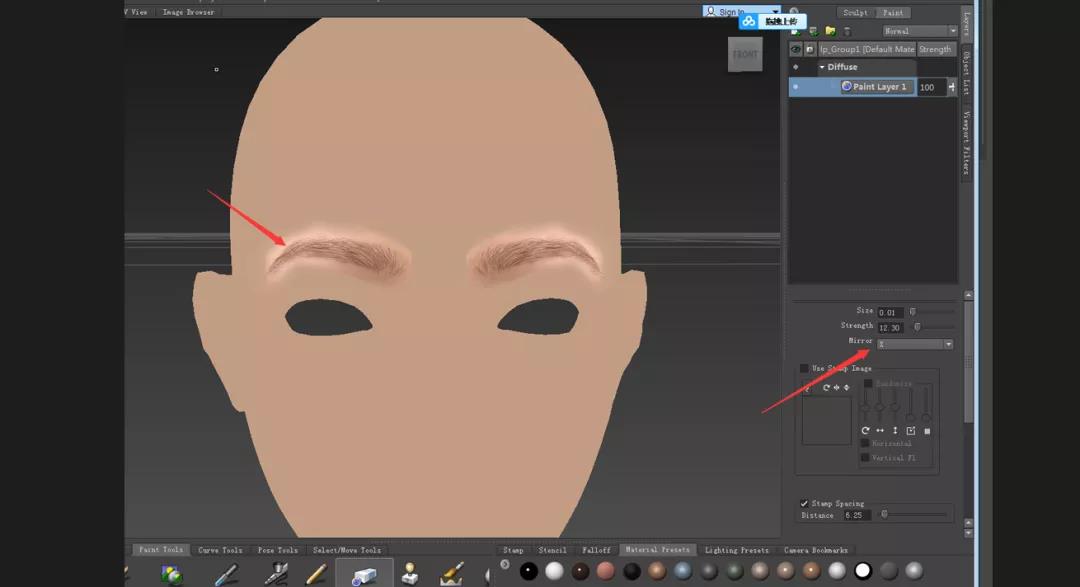Open the Mirror dropdown

915,344
